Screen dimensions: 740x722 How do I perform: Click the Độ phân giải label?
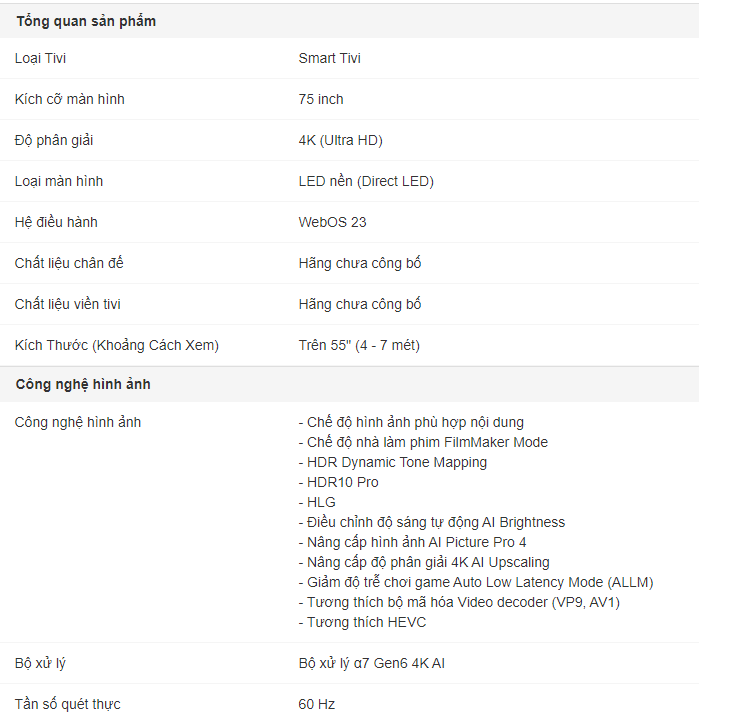(54, 140)
